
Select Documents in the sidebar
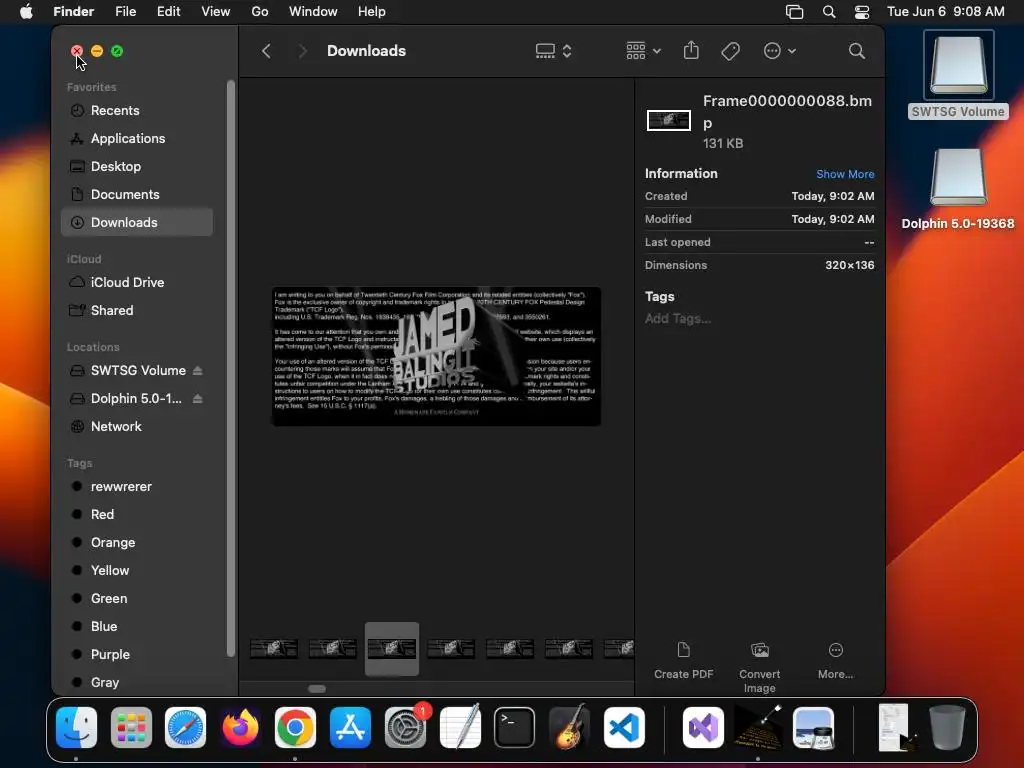(136, 195)
